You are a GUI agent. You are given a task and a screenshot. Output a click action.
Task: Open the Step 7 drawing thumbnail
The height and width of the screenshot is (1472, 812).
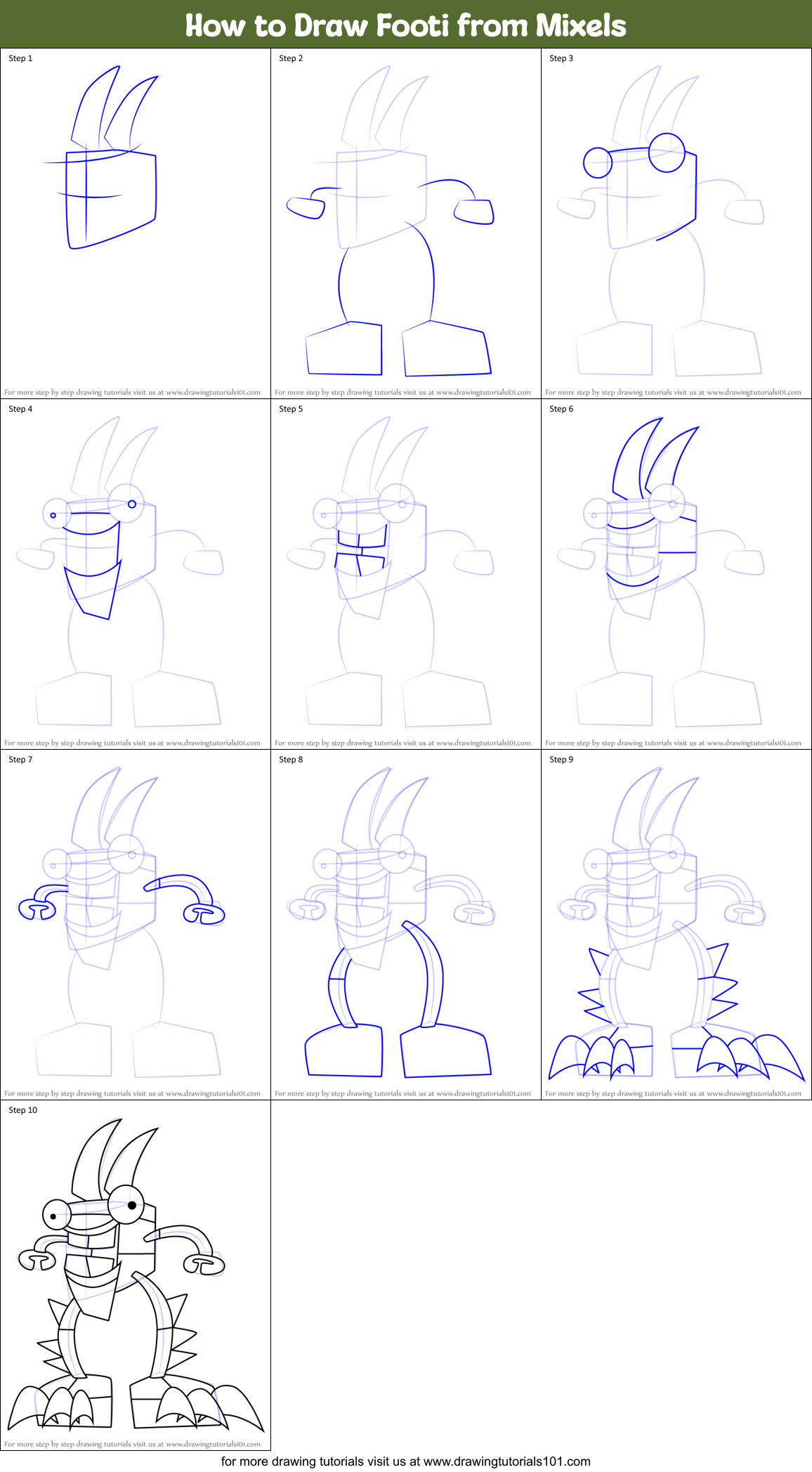pos(136,925)
